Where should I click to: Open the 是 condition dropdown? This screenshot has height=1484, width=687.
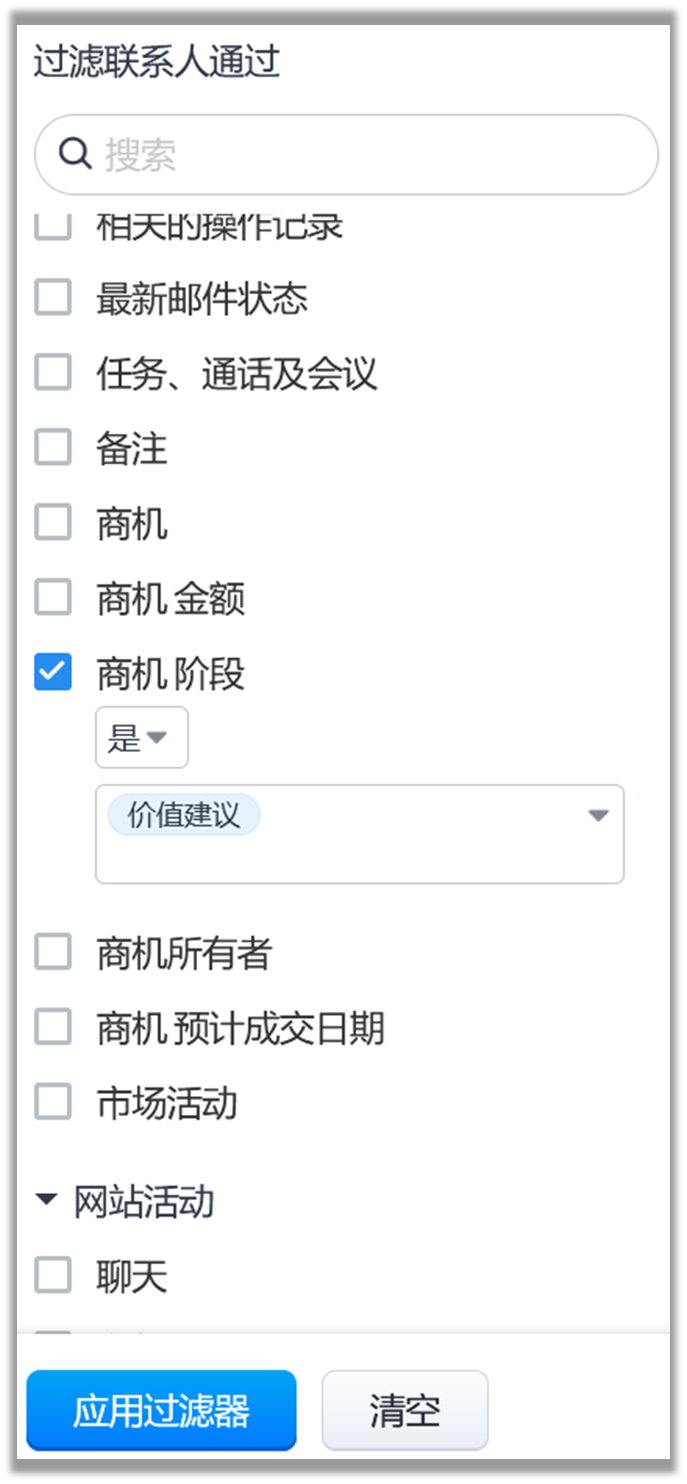point(141,738)
